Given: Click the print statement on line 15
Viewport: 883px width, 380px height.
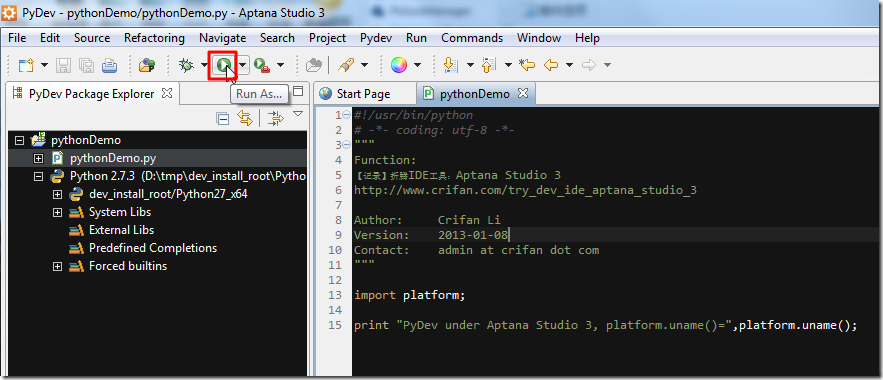Looking at the screenshot, I should click(x=605, y=325).
